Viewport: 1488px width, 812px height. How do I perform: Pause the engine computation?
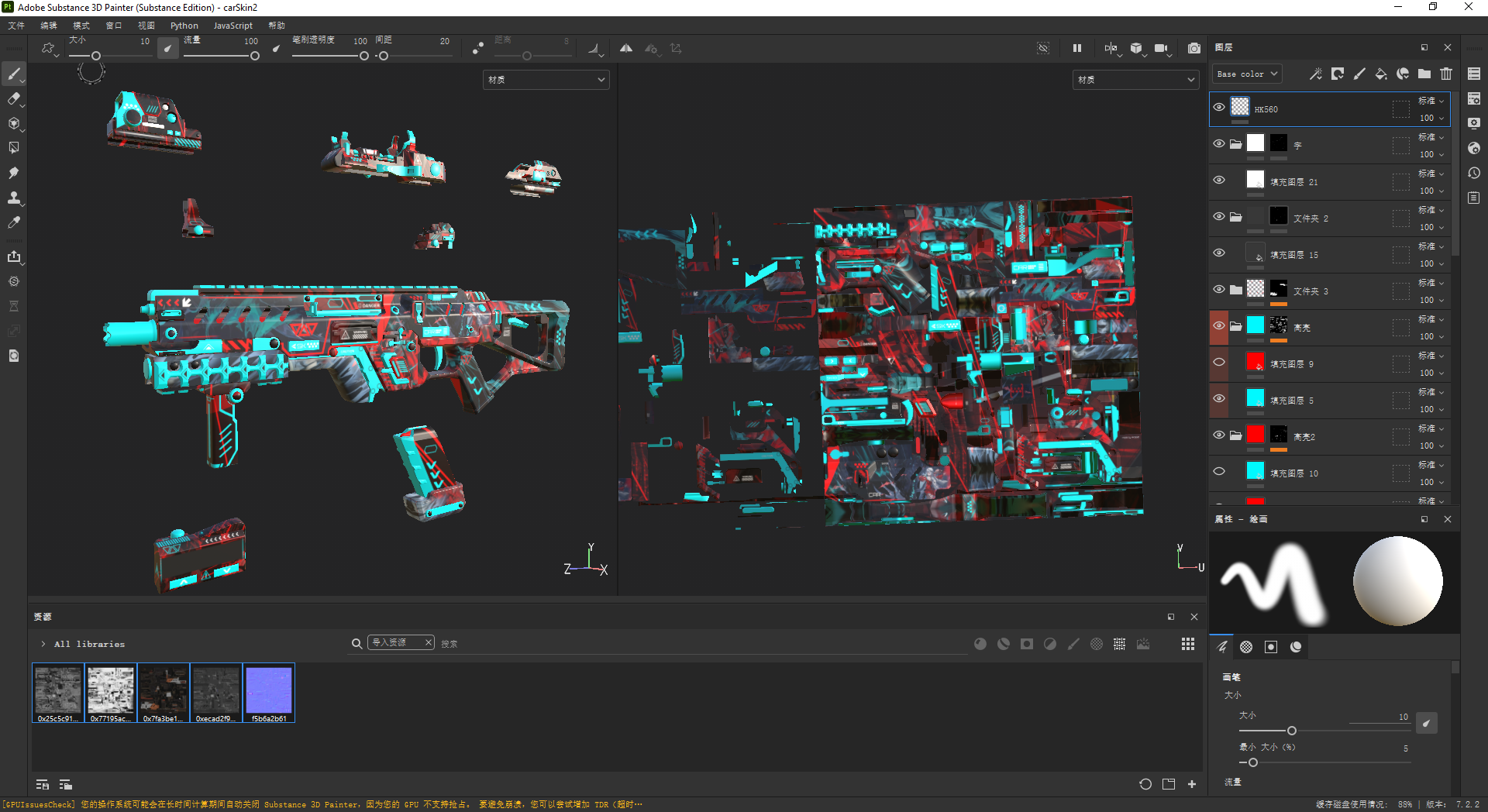coord(1076,48)
